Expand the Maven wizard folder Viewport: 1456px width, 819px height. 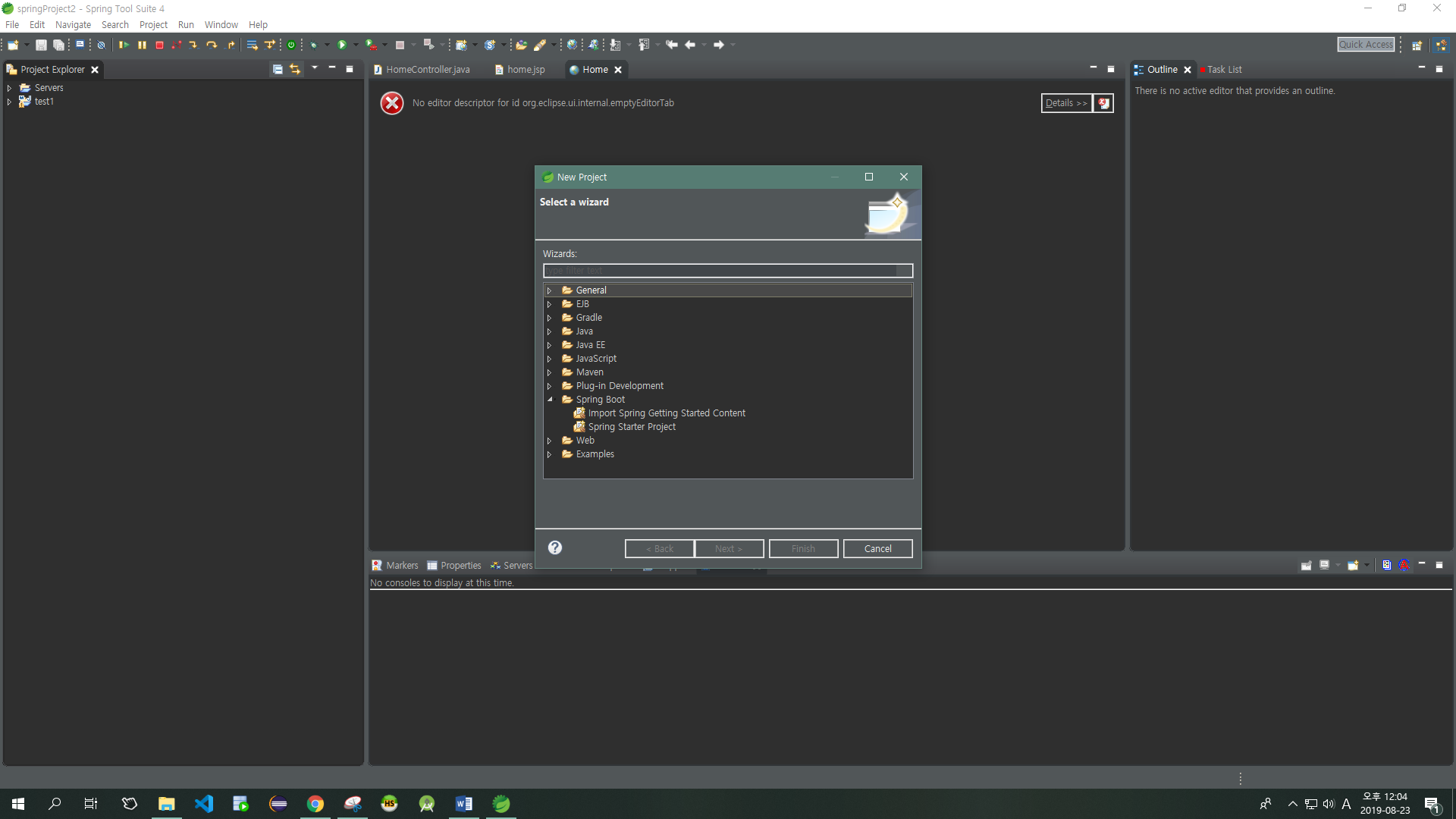click(550, 372)
